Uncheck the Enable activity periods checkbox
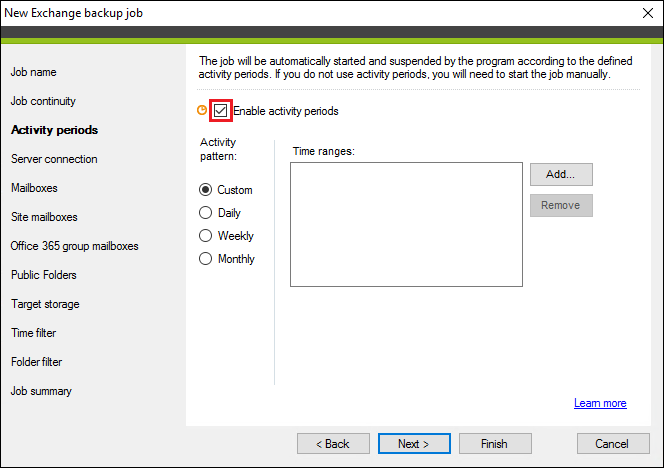 point(220,111)
